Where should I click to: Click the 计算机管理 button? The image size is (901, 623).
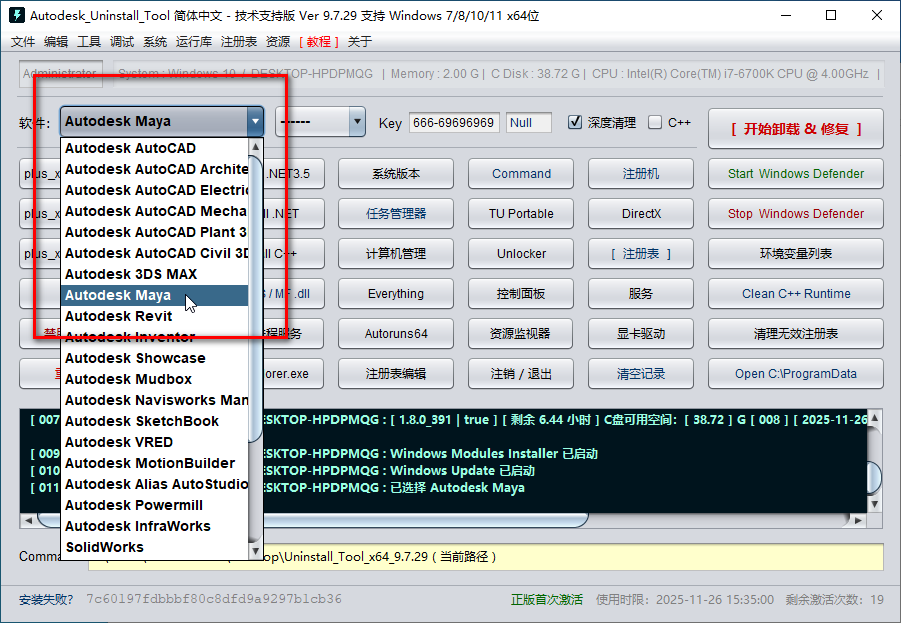tap(396, 253)
